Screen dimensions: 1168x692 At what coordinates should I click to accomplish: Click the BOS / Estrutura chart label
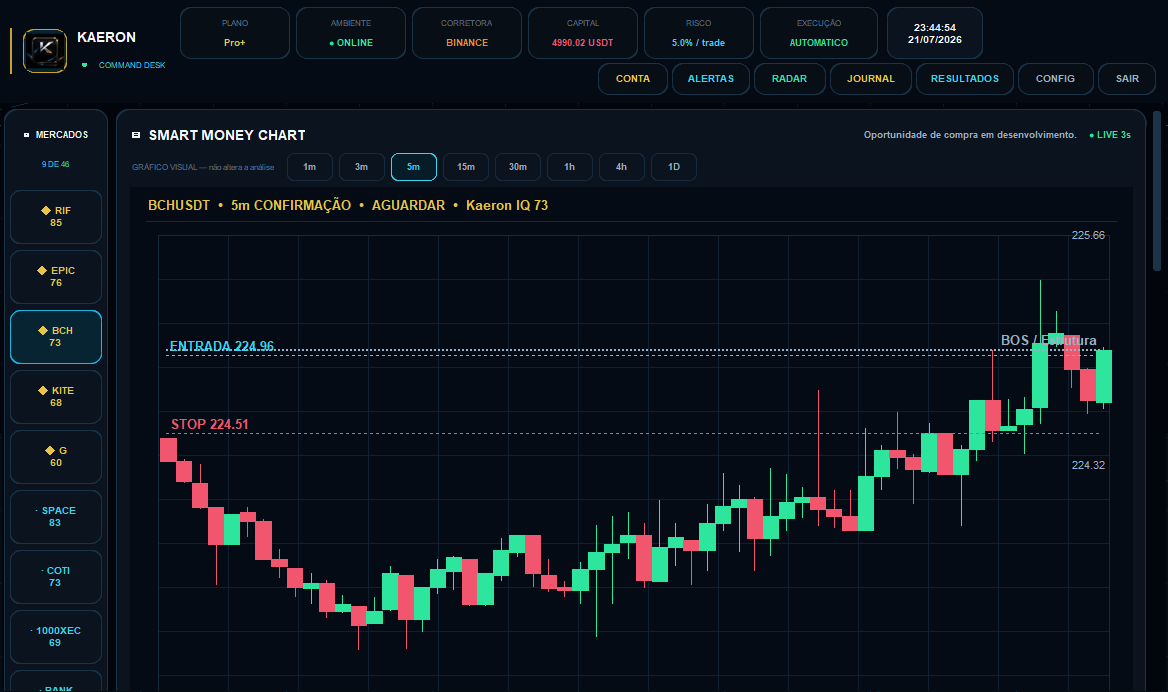[1048, 340]
